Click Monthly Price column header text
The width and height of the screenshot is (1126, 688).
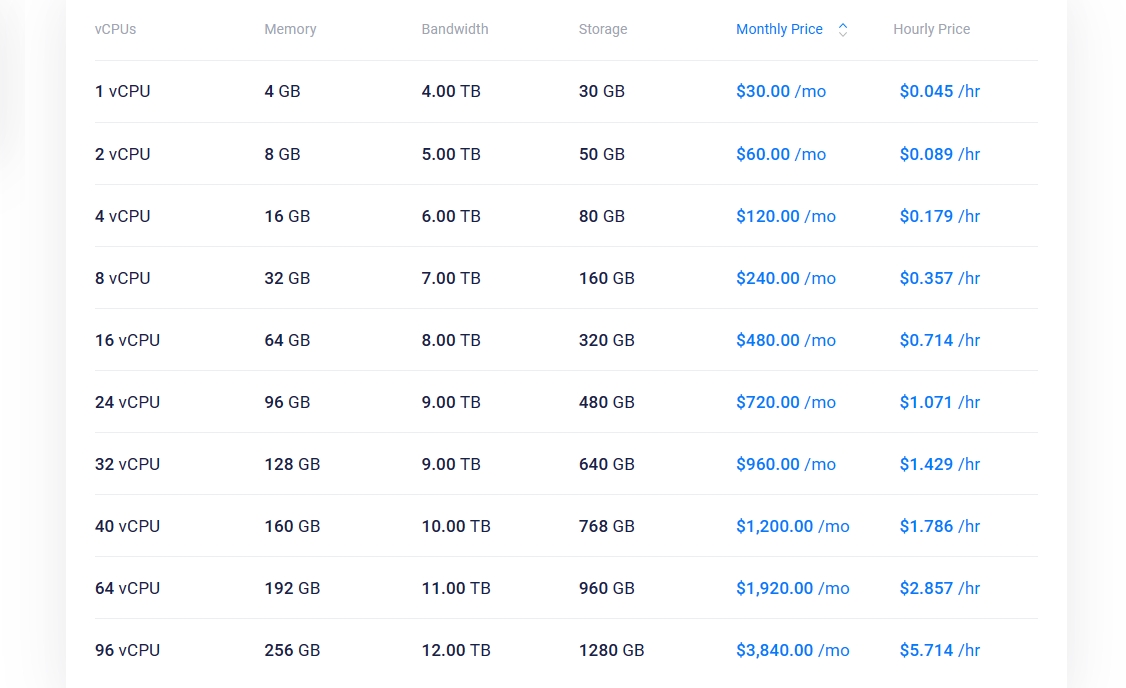tap(779, 30)
